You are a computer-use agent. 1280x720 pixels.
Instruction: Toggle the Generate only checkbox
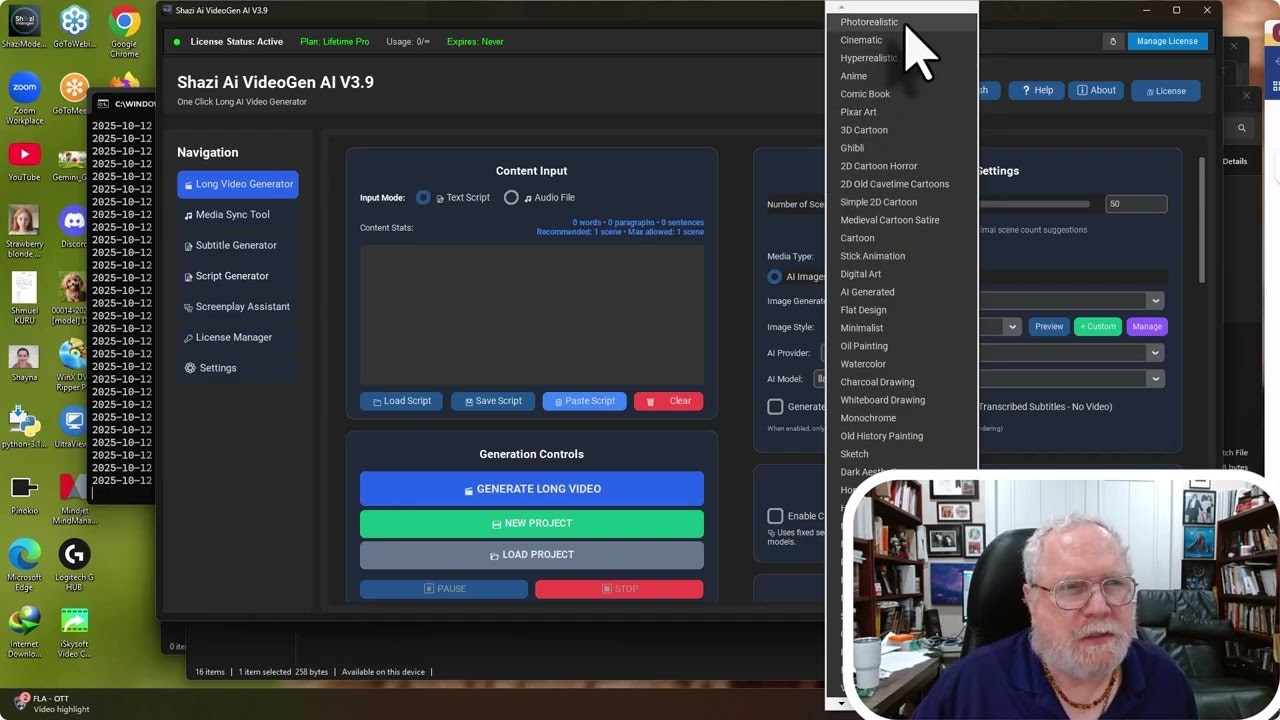coord(775,407)
